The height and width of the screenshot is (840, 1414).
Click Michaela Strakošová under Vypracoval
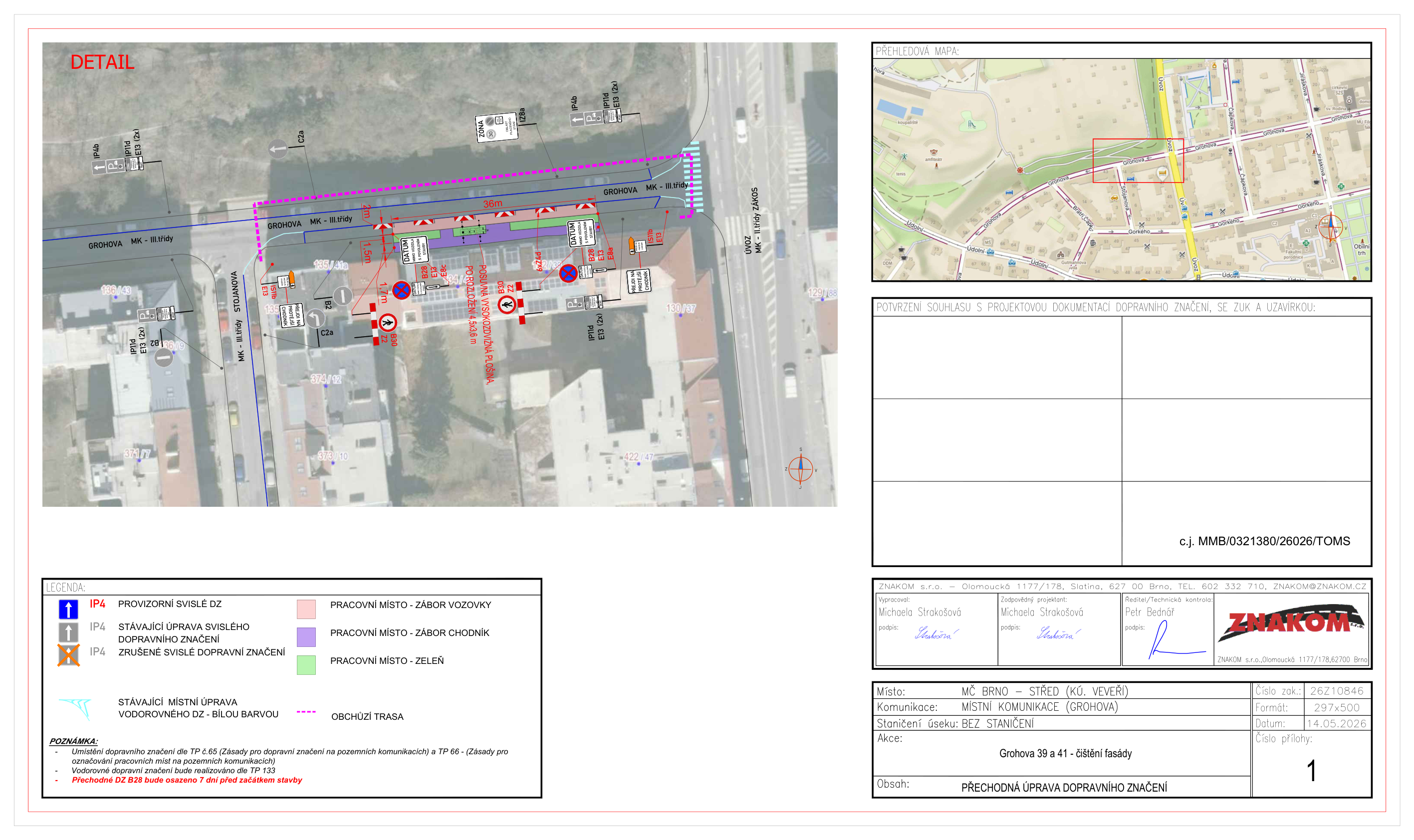coord(920,612)
